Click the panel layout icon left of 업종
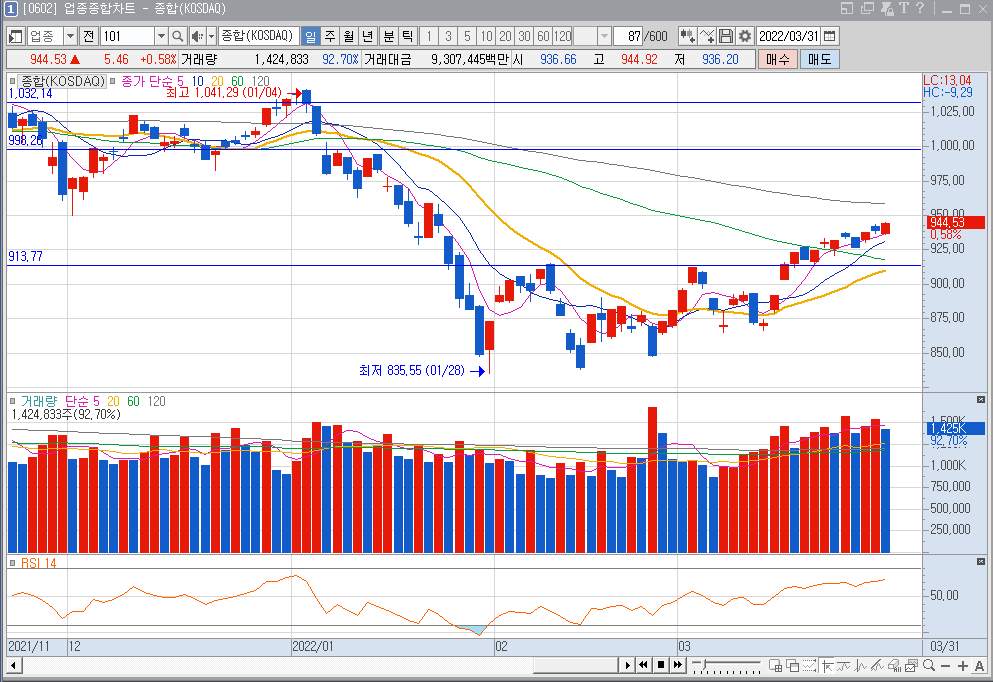This screenshot has width=993, height=682. 16,36
